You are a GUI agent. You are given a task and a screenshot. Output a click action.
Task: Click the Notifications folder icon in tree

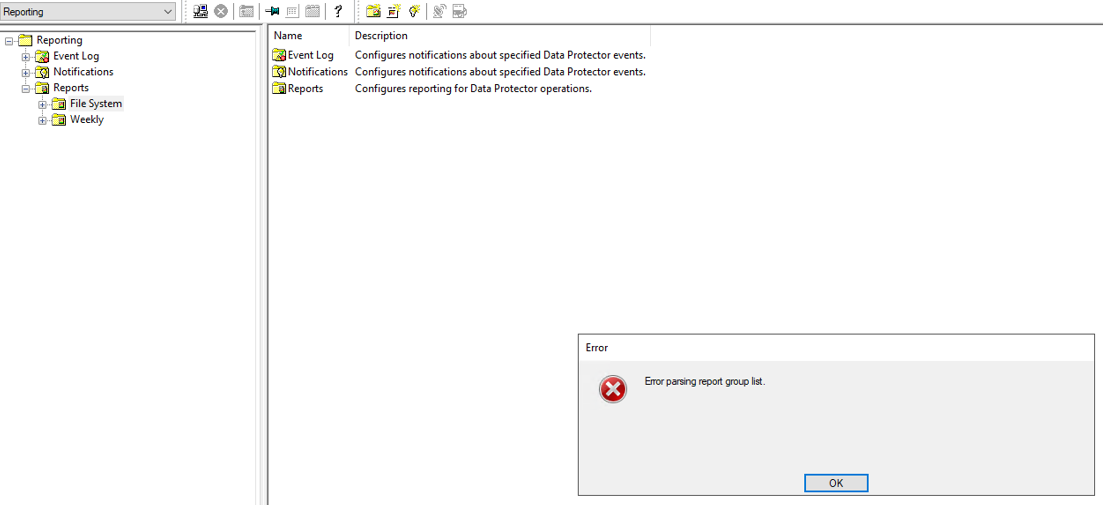42,72
